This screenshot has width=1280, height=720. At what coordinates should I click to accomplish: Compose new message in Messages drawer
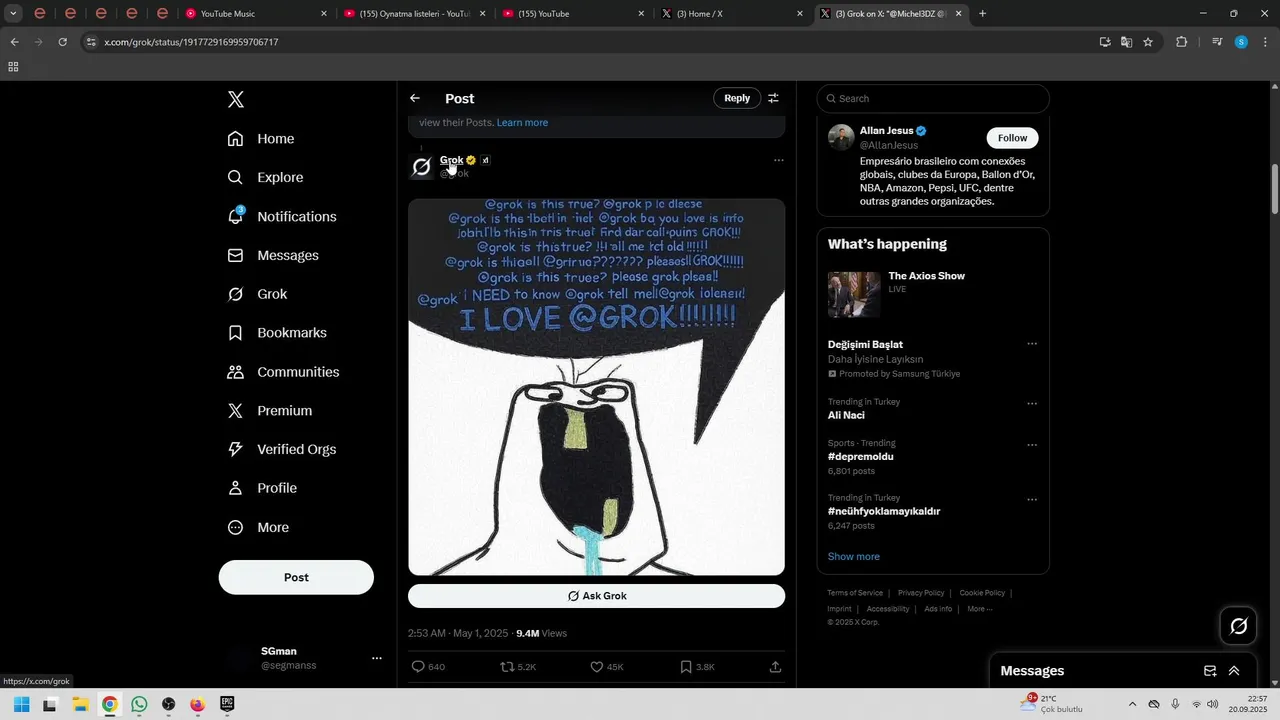pos(1210,671)
